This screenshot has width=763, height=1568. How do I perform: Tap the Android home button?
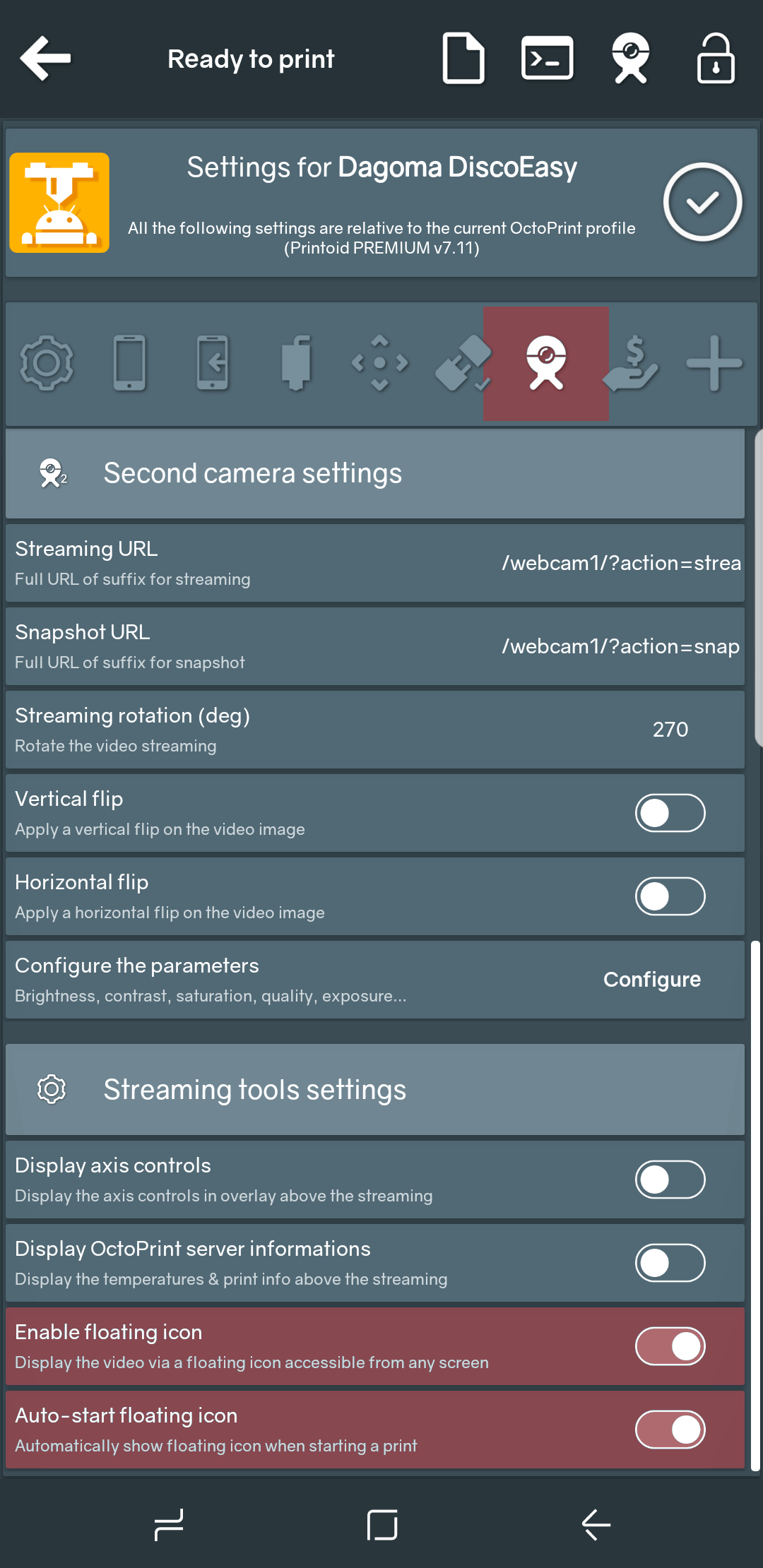tap(382, 1525)
